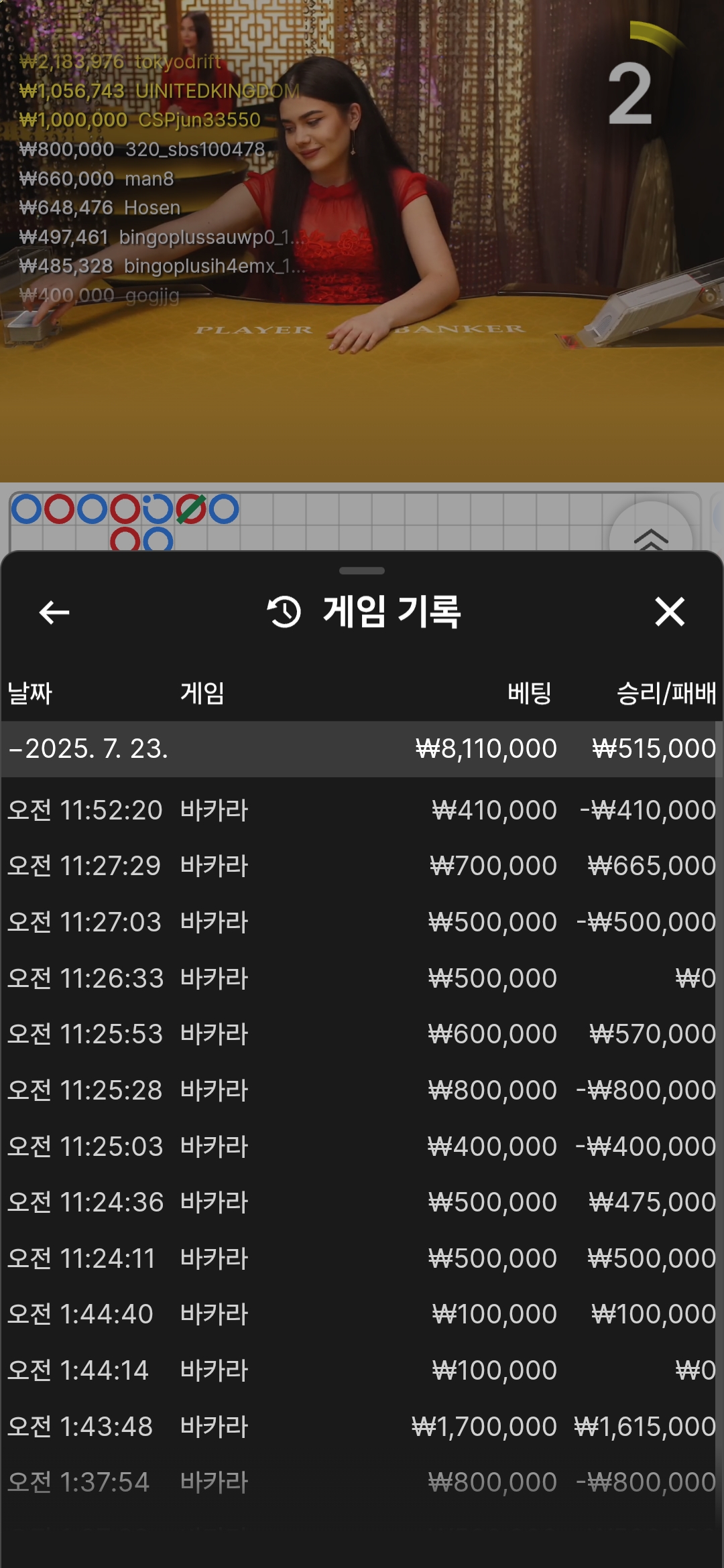
Task: Open the 오전 1:44:14 game record
Action: [362, 1370]
